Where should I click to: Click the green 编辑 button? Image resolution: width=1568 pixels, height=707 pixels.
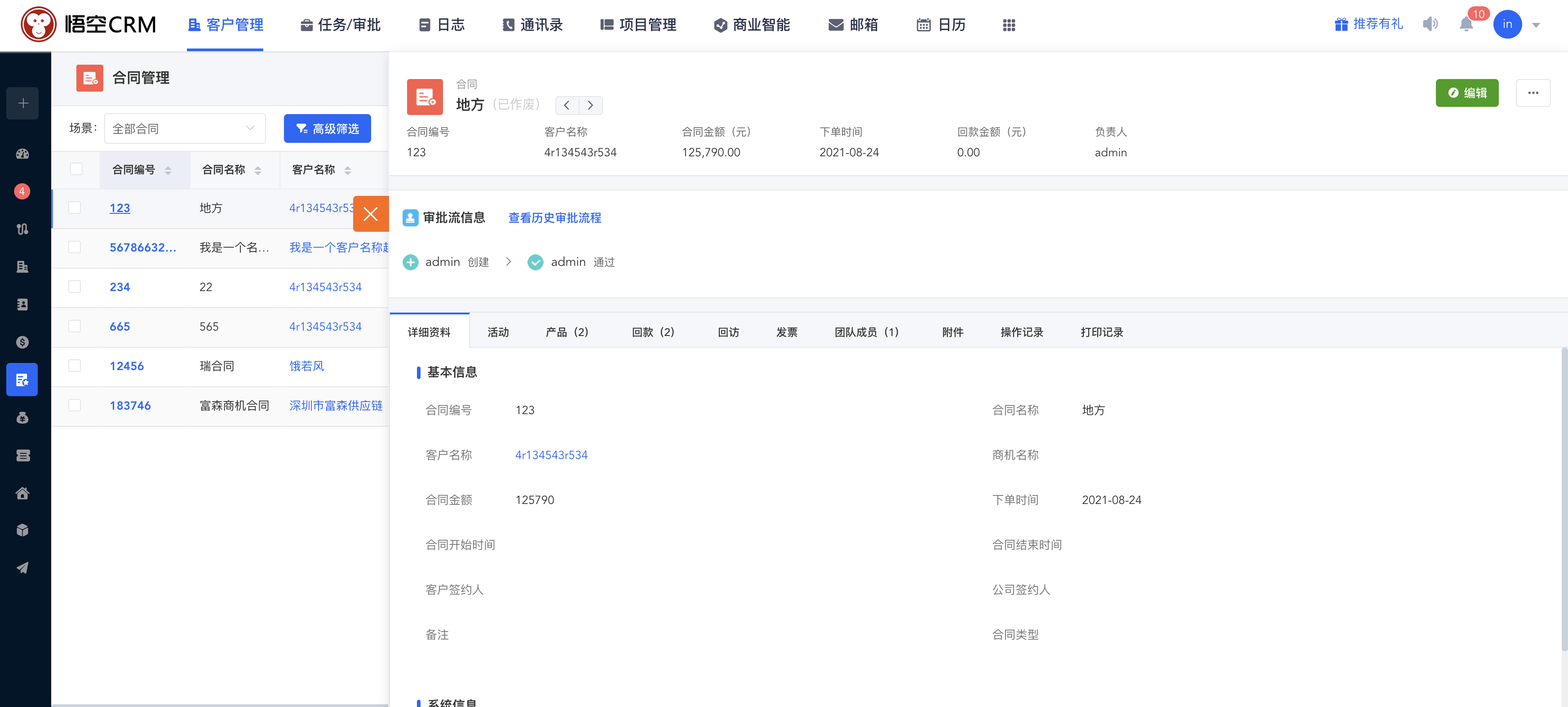tap(1466, 93)
